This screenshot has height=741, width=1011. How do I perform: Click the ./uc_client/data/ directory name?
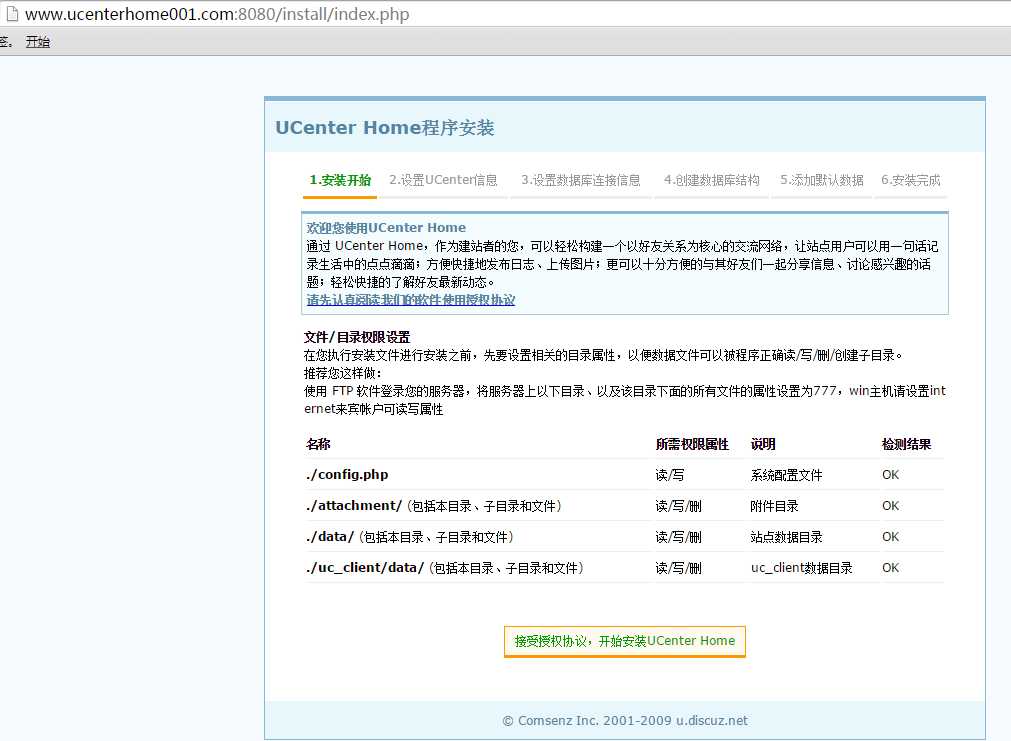click(x=365, y=568)
